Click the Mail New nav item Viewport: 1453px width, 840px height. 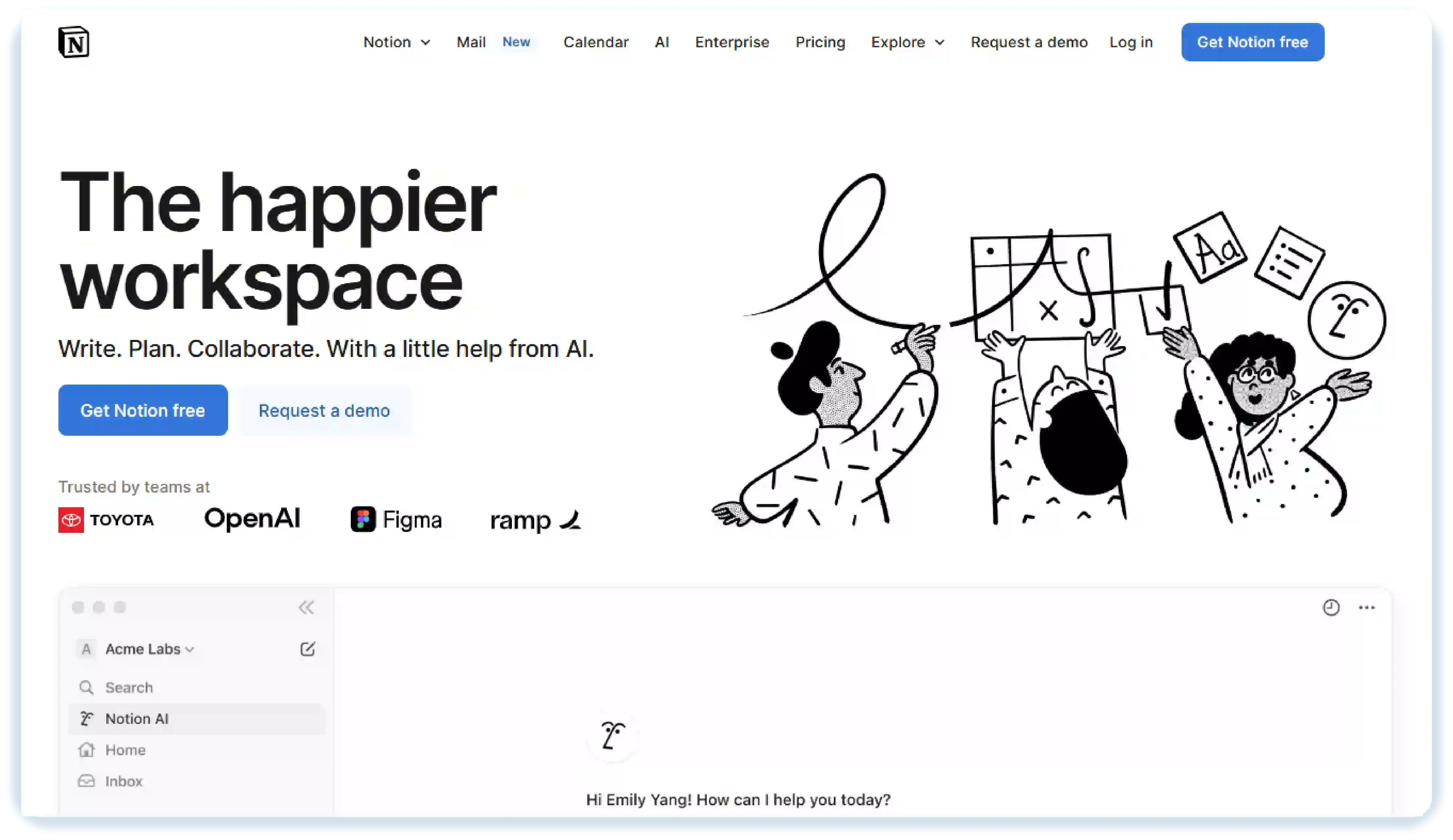(493, 42)
